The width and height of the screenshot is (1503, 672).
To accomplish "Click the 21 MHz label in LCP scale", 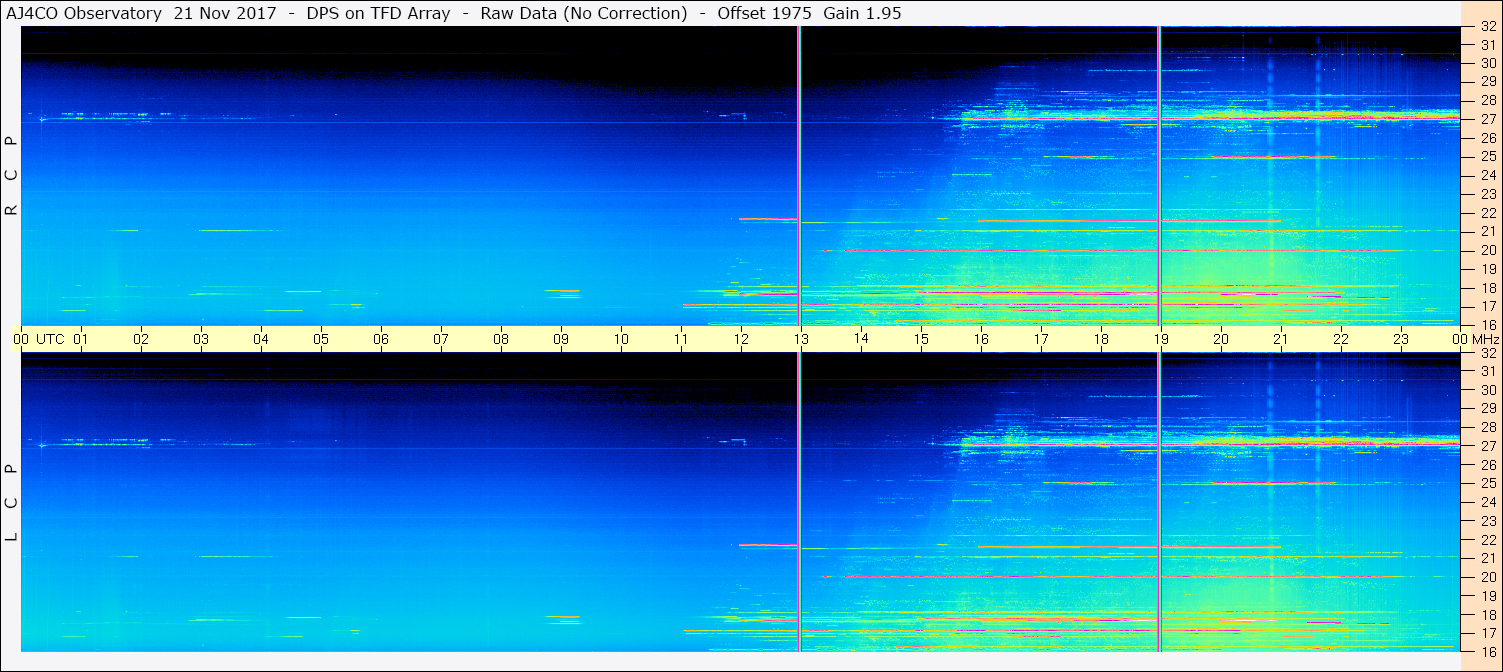I will (1488, 558).
